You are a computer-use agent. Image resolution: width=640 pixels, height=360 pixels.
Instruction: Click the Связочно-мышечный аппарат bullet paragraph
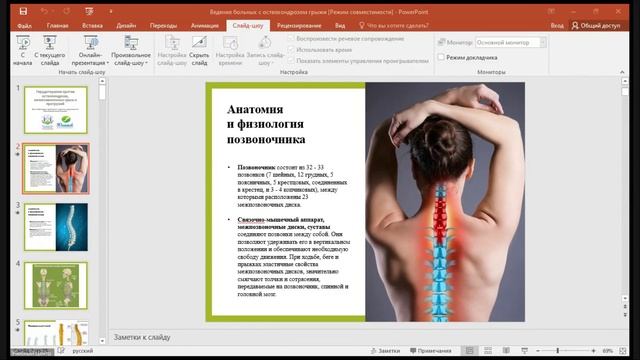(x=293, y=256)
